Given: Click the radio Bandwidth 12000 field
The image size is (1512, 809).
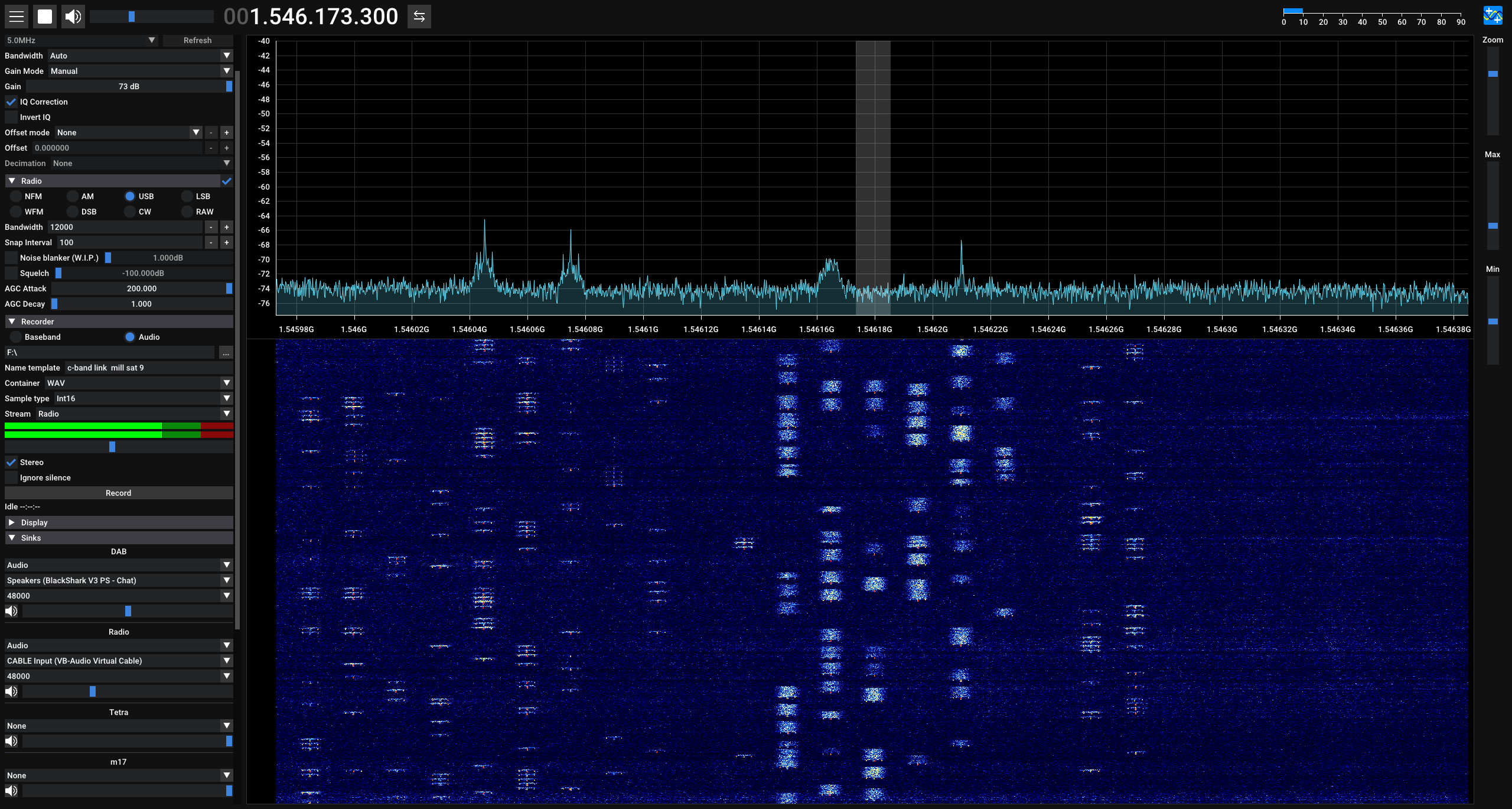Looking at the screenshot, I should click(x=126, y=227).
